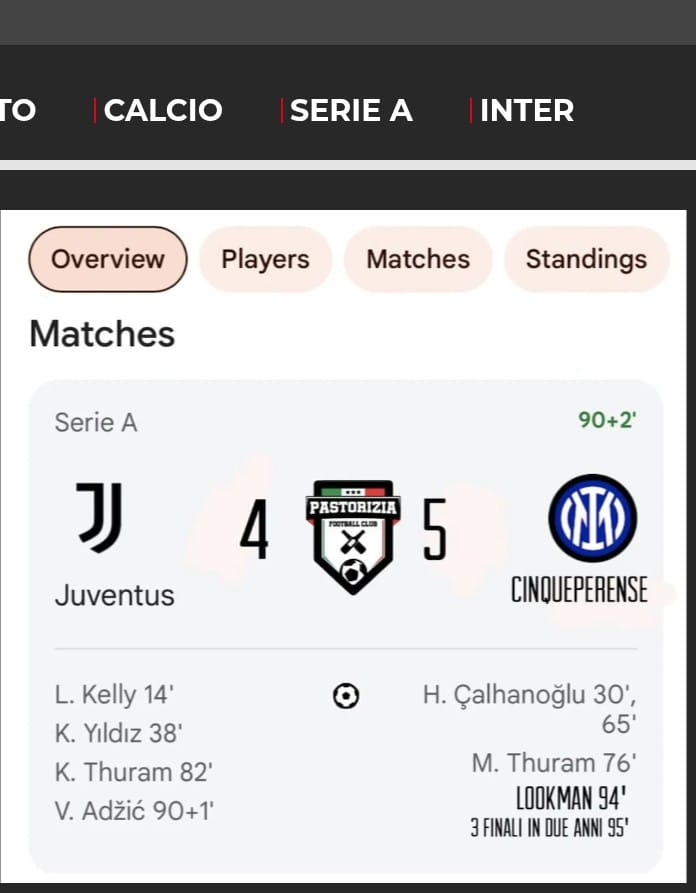Open the Matches tab
This screenshot has height=893, width=696.
click(418, 259)
